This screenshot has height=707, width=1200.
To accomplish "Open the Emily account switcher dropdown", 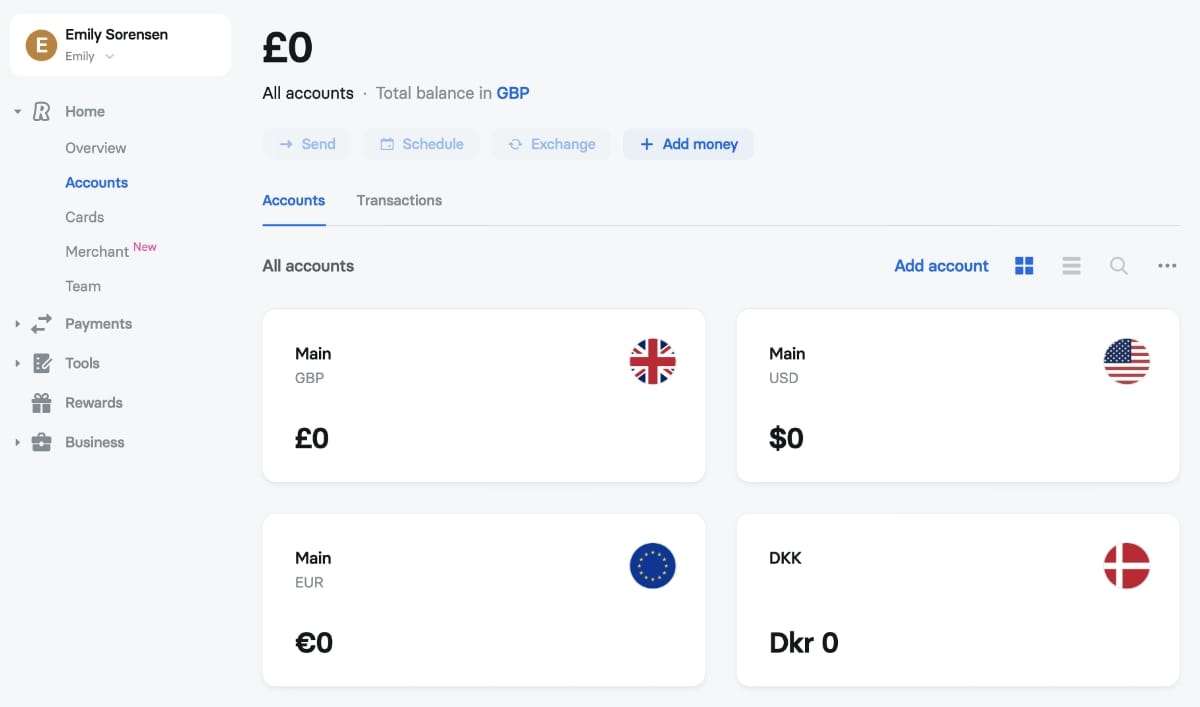I will (x=90, y=56).
